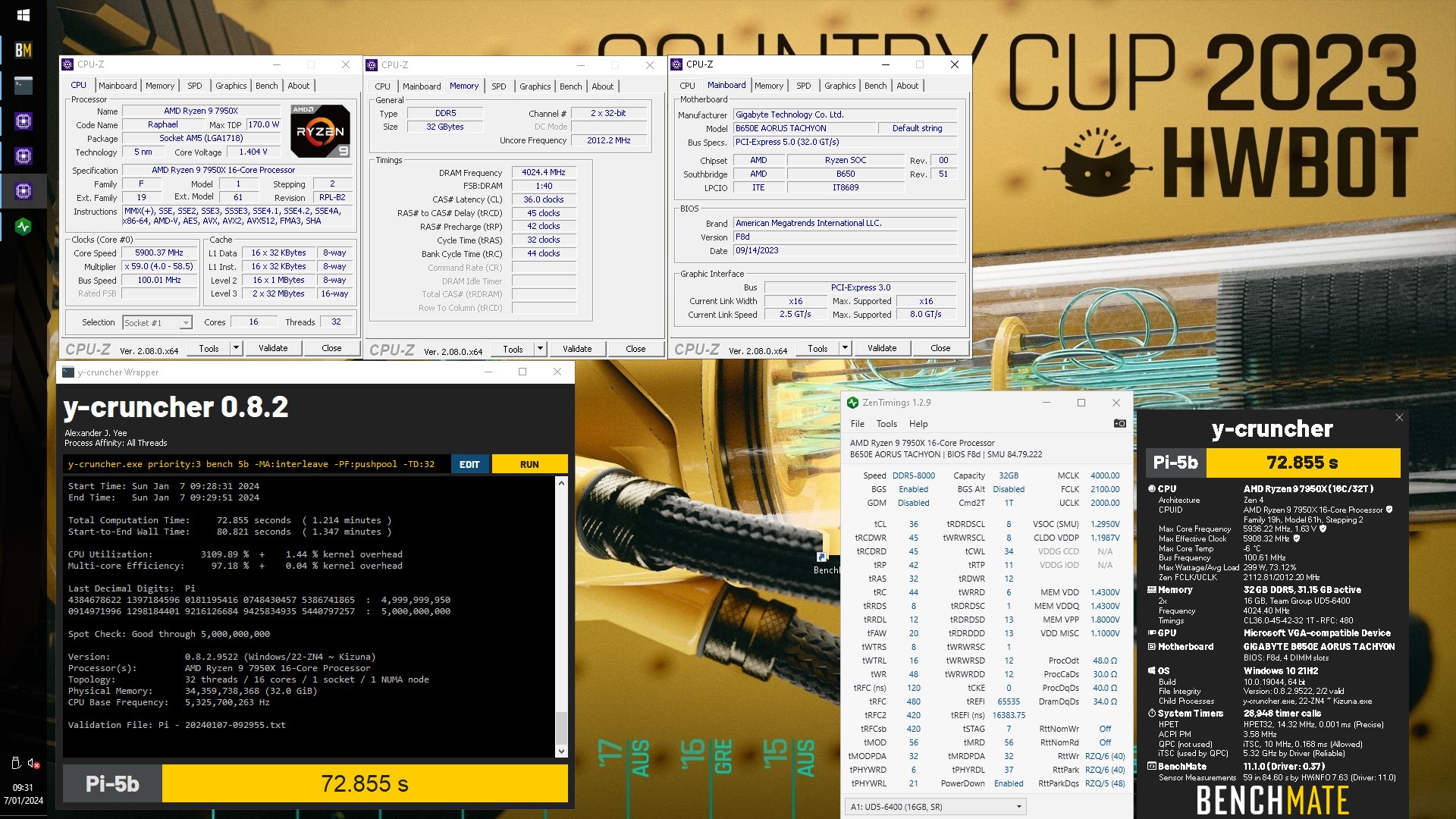
Task: Click the USB device tray icon
Action: click(x=14, y=763)
